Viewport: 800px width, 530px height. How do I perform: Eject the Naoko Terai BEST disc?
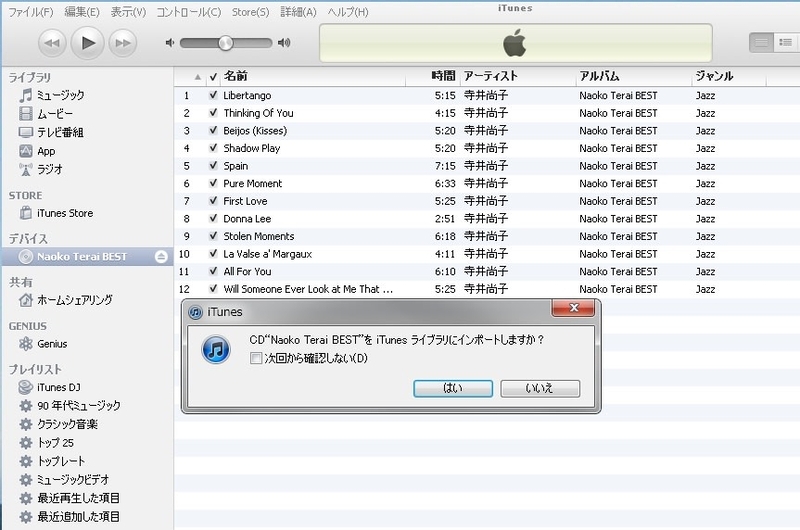point(161,257)
